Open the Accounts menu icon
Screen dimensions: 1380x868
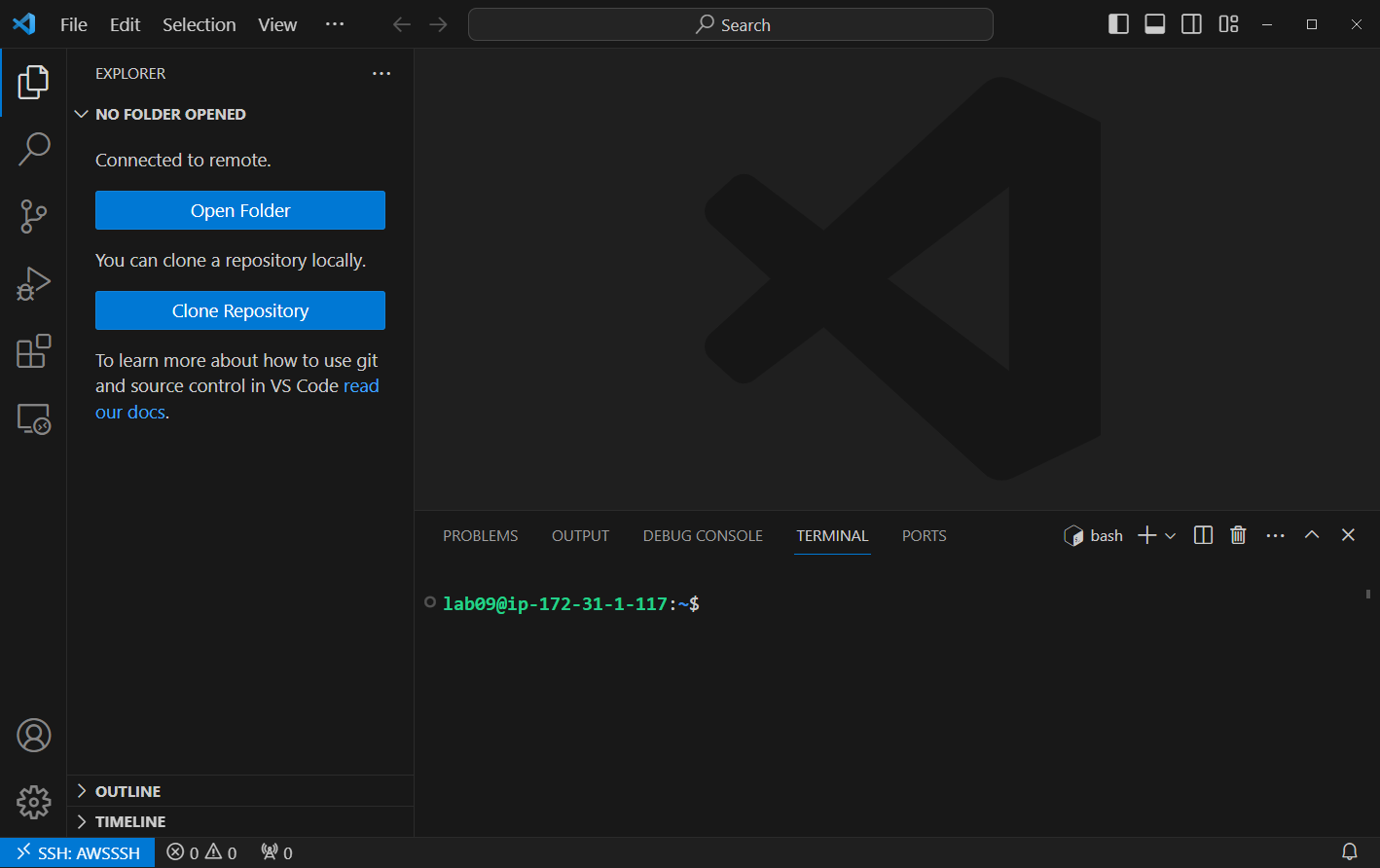pos(33,736)
